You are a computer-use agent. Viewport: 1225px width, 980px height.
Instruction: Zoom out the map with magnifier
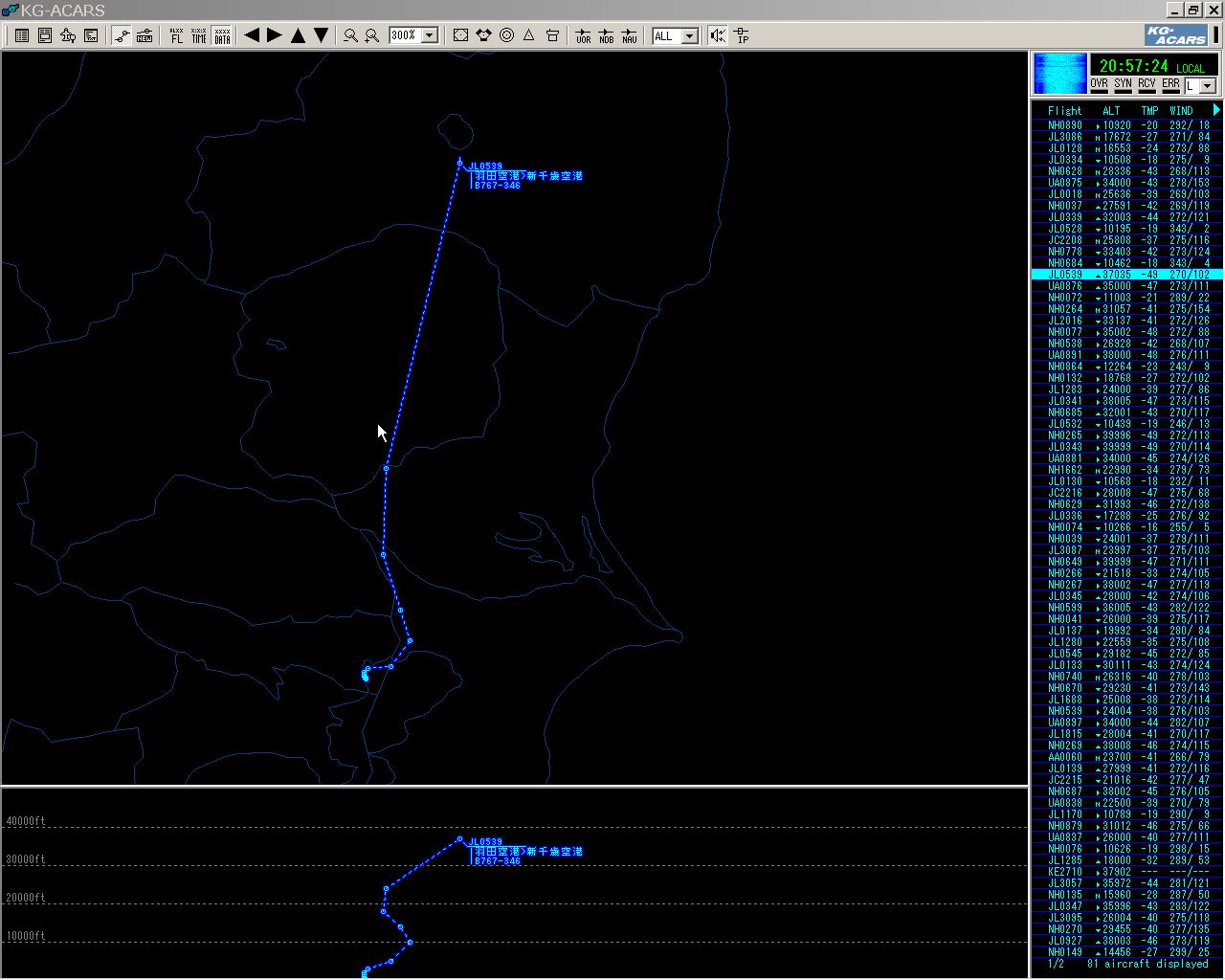[350, 35]
